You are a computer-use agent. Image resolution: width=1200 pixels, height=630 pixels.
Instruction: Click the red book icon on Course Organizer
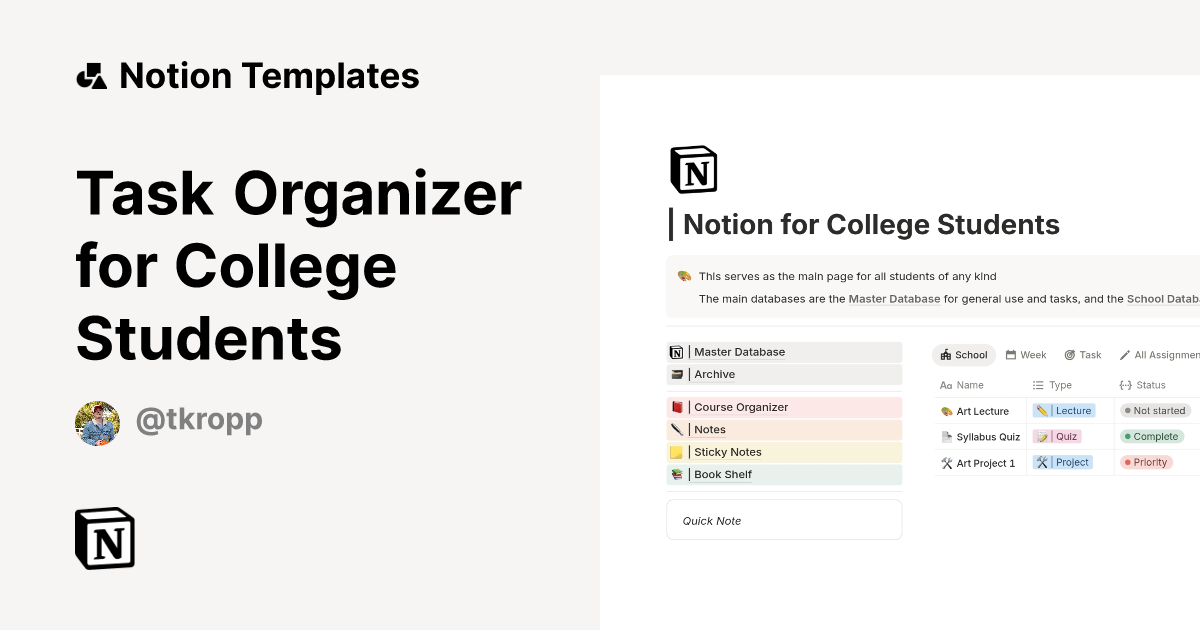pyautogui.click(x=678, y=407)
